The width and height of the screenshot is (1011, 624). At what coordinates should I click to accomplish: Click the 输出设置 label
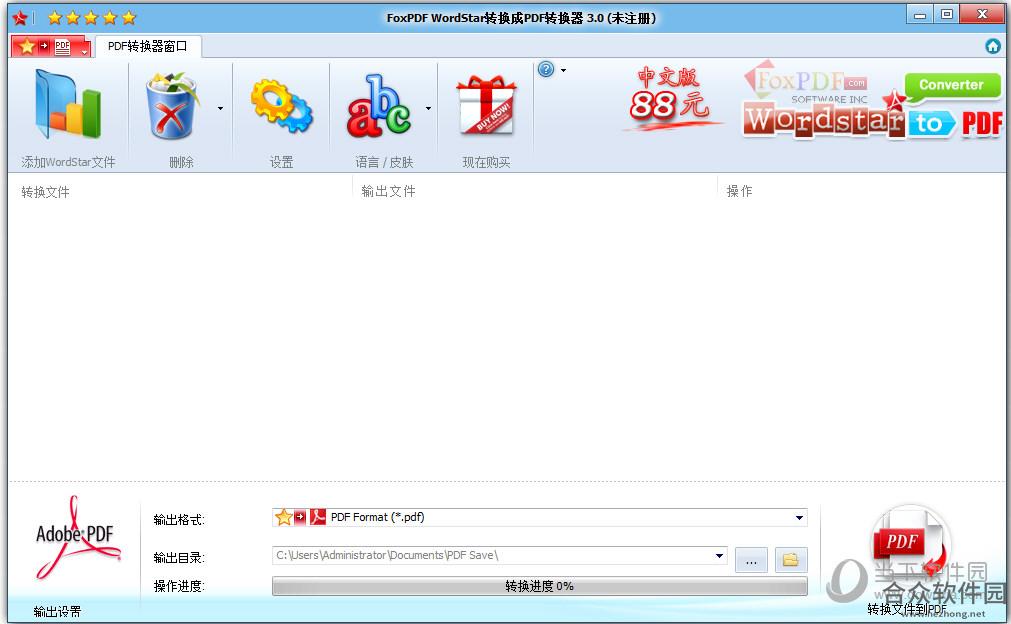(x=57, y=611)
